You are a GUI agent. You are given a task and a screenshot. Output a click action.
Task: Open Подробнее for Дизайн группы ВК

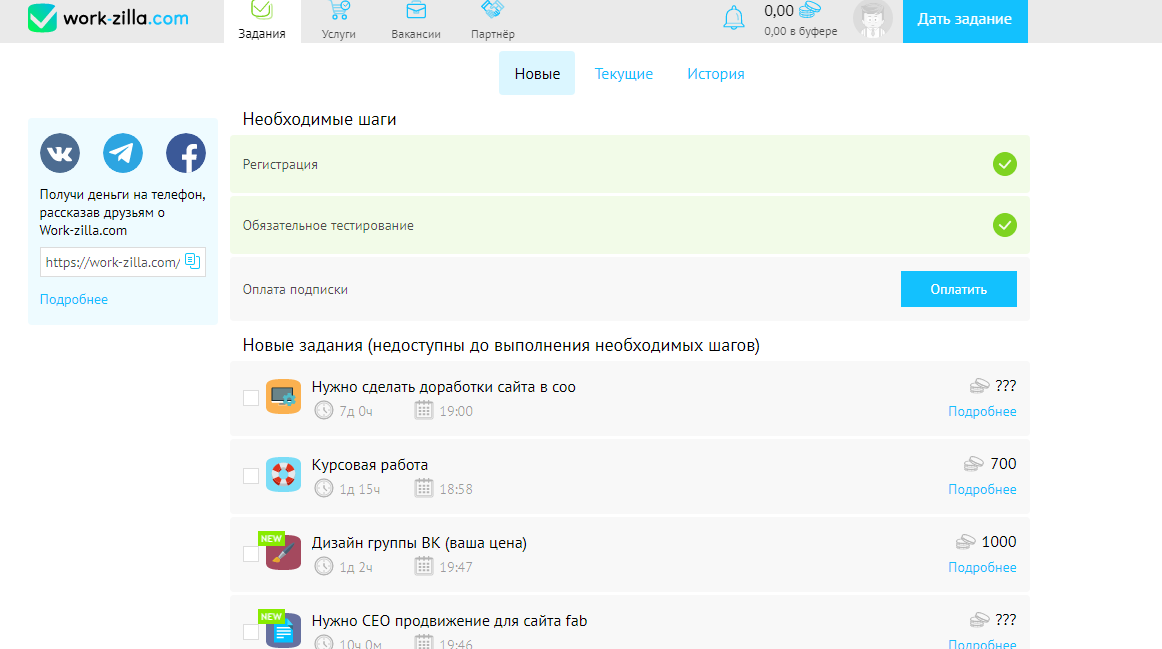(x=983, y=567)
